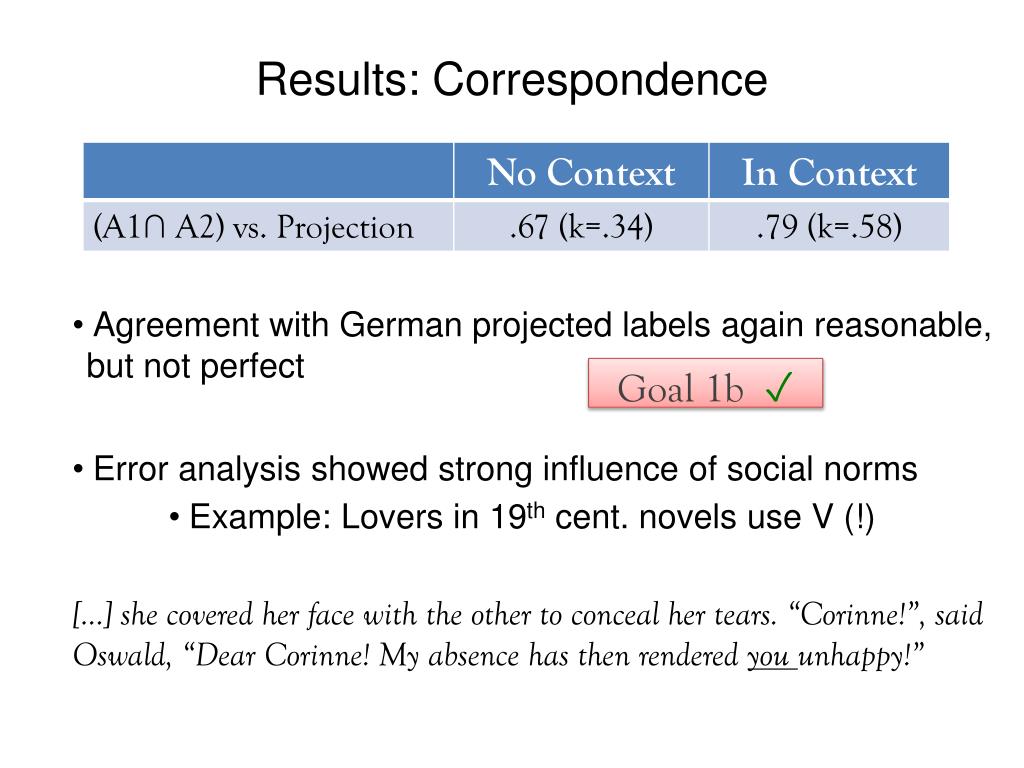Select the slide title Results: Correspondence
This screenshot has width=1024, height=768.
tap(512, 80)
